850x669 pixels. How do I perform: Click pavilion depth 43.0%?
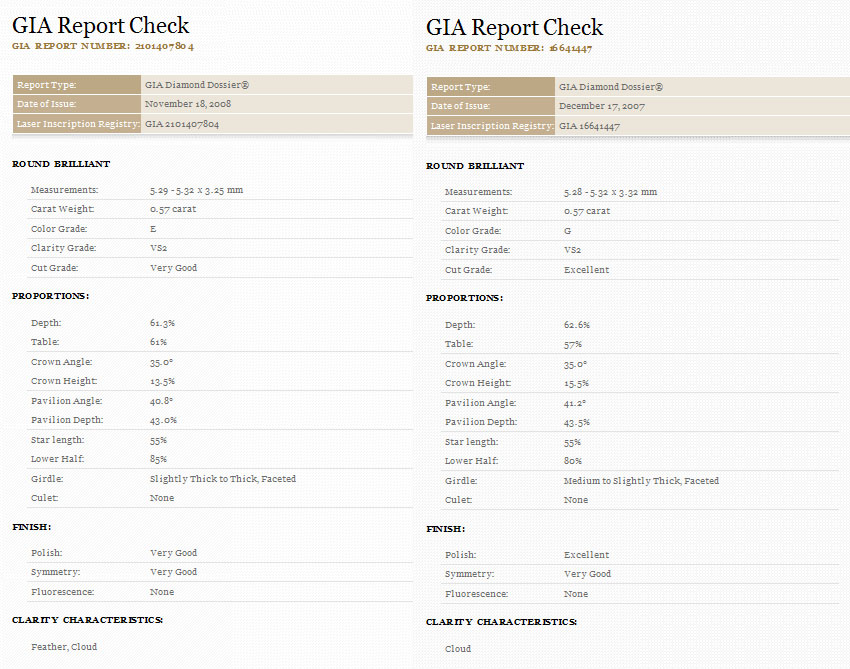163,420
